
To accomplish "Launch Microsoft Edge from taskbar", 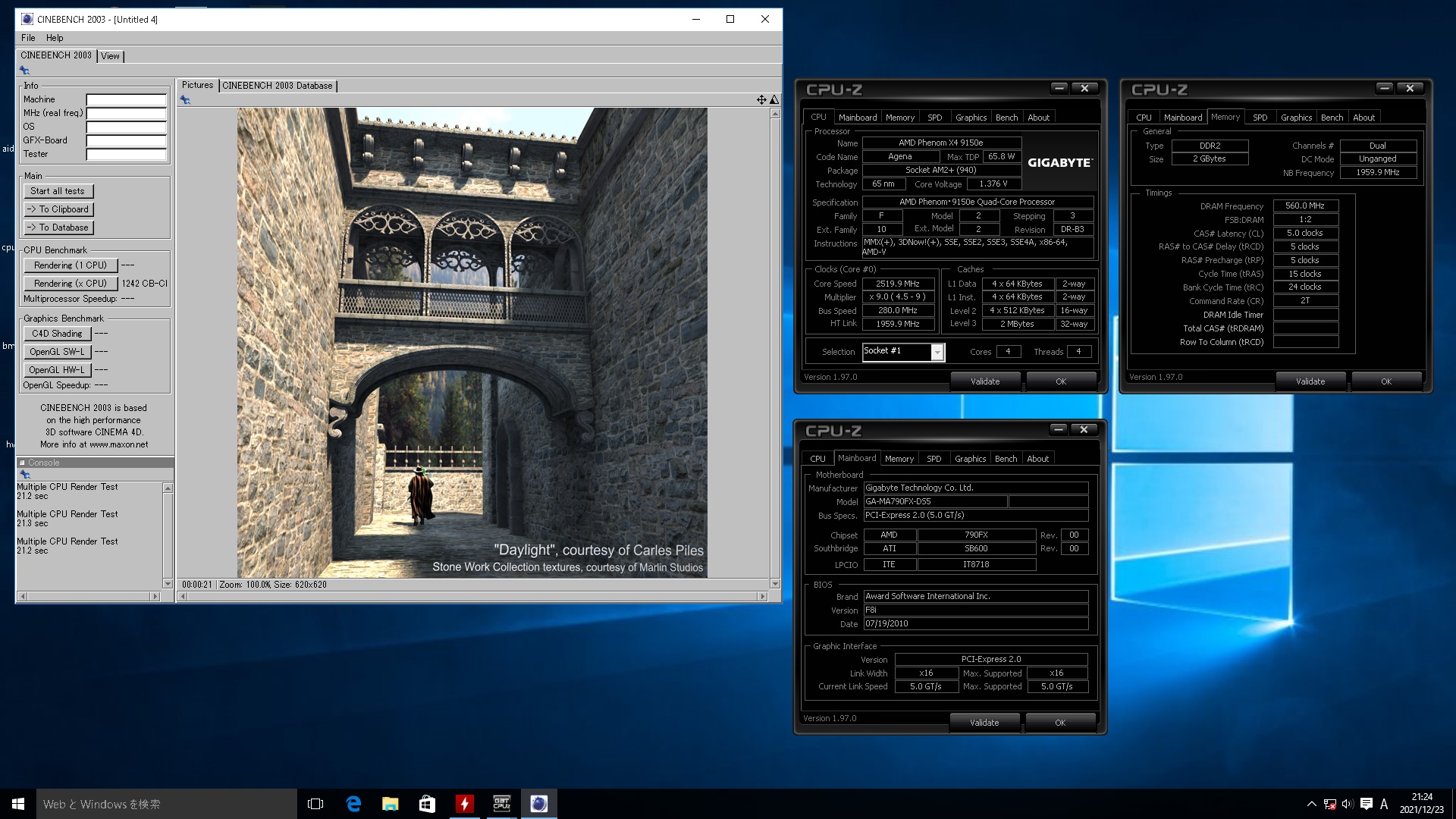I will (353, 804).
